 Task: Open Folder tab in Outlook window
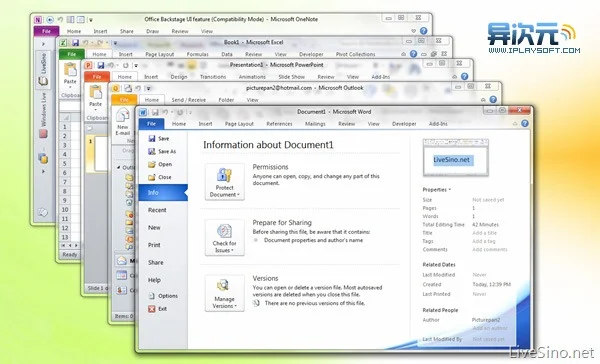coord(226,100)
